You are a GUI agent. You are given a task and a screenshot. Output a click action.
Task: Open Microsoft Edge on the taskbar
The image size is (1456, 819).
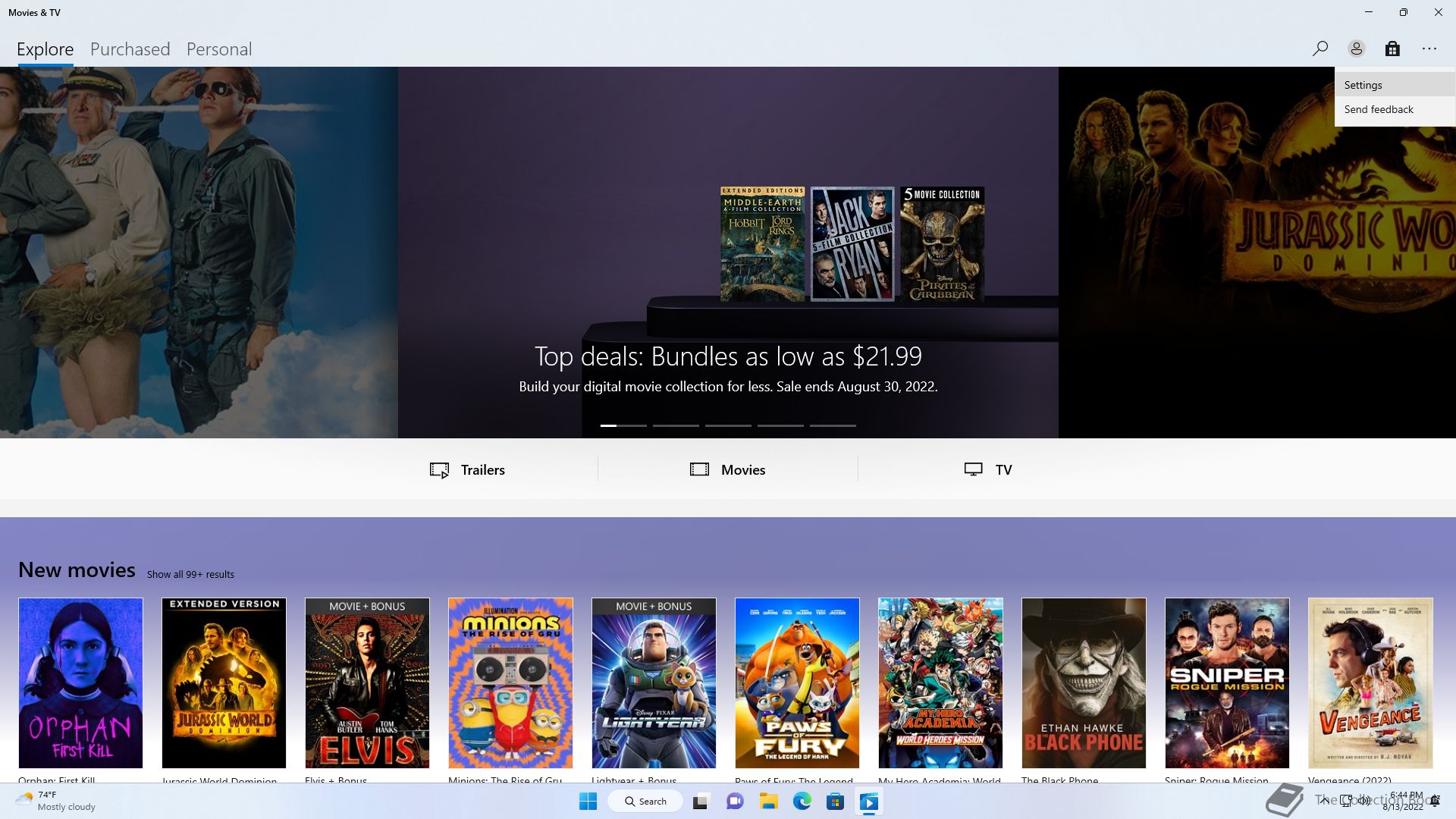(x=802, y=802)
